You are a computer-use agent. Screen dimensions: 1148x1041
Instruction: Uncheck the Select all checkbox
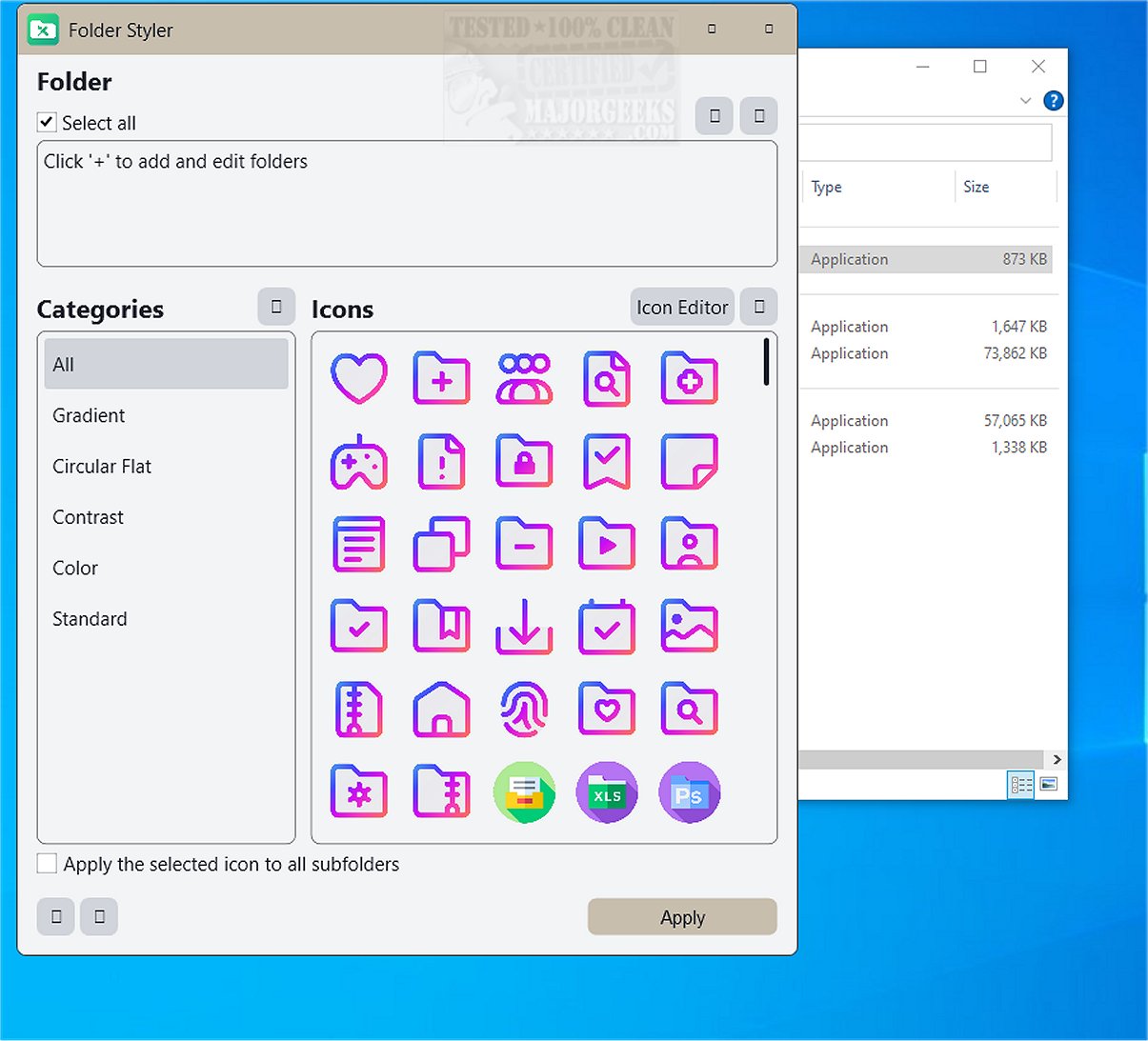click(46, 122)
